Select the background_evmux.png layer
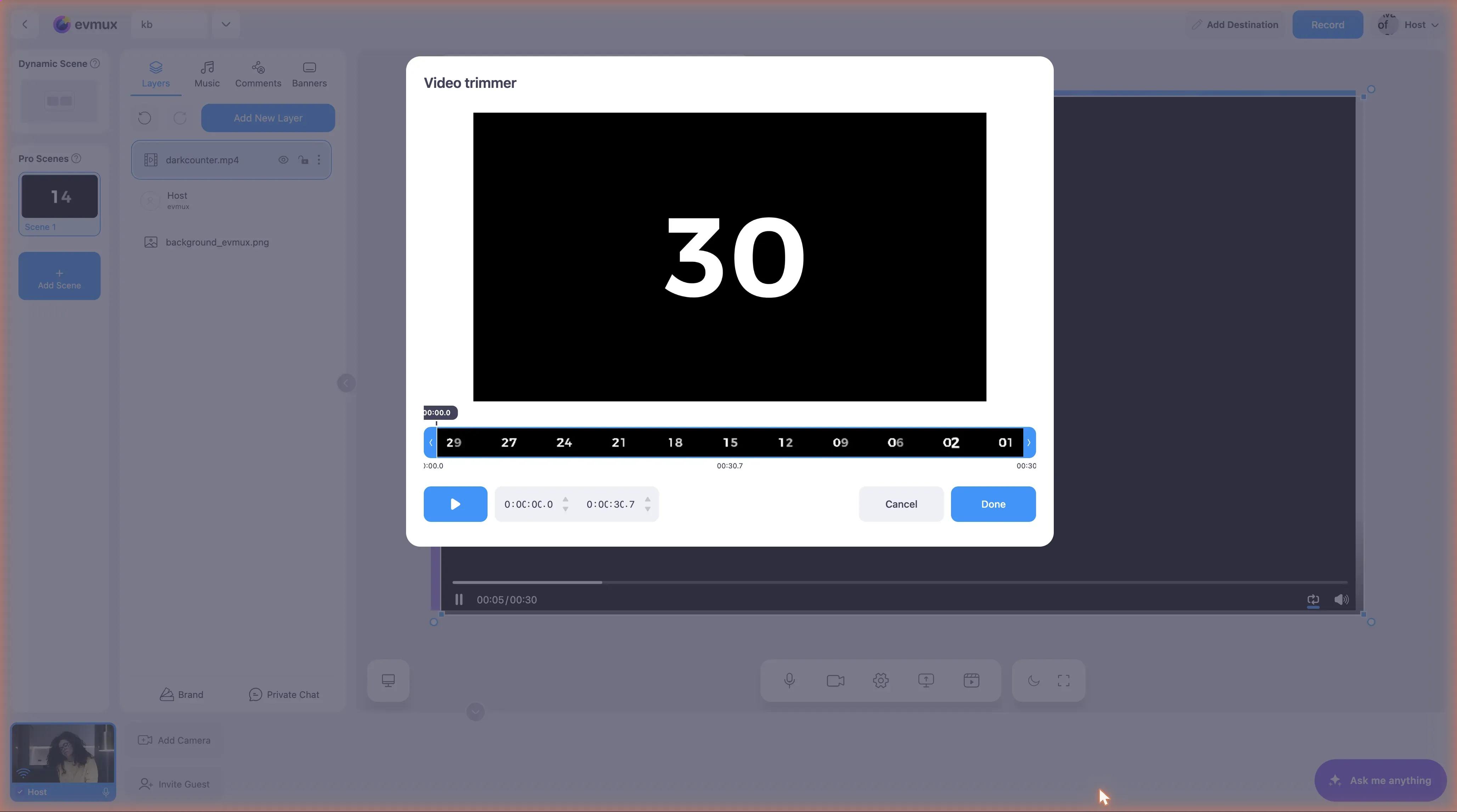The height and width of the screenshot is (812, 1457). pos(232,242)
